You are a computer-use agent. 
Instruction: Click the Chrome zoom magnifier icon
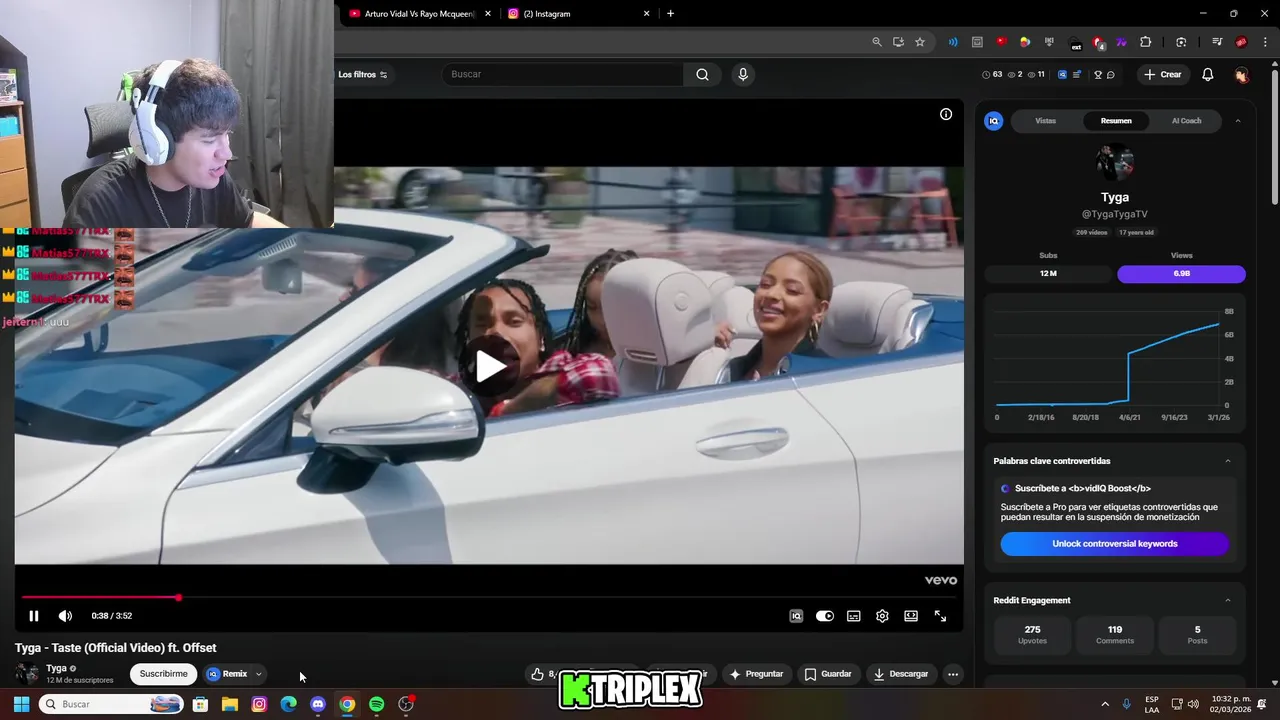(877, 42)
